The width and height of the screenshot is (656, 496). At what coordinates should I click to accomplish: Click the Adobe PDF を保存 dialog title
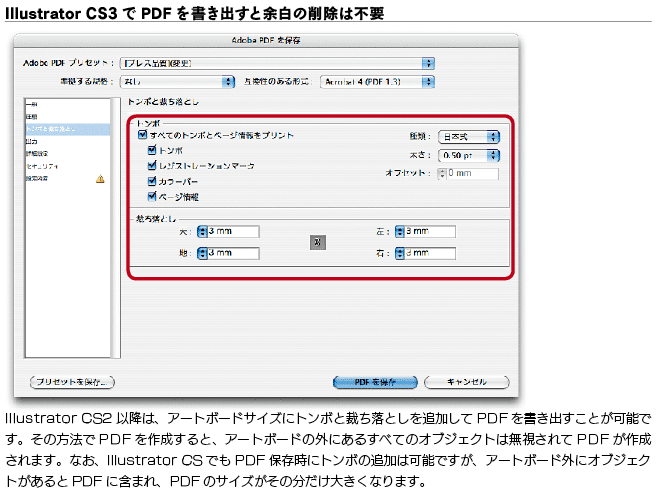266,41
